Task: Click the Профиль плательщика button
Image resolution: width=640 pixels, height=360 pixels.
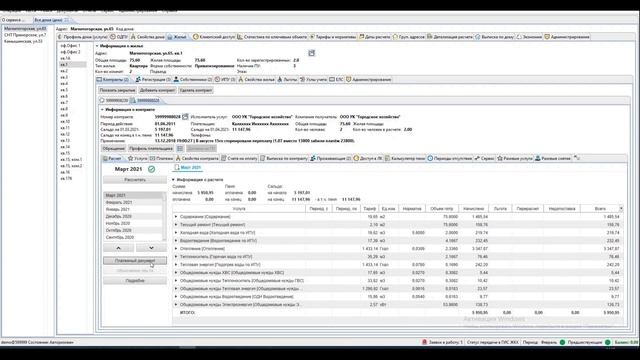Action: coord(151,149)
